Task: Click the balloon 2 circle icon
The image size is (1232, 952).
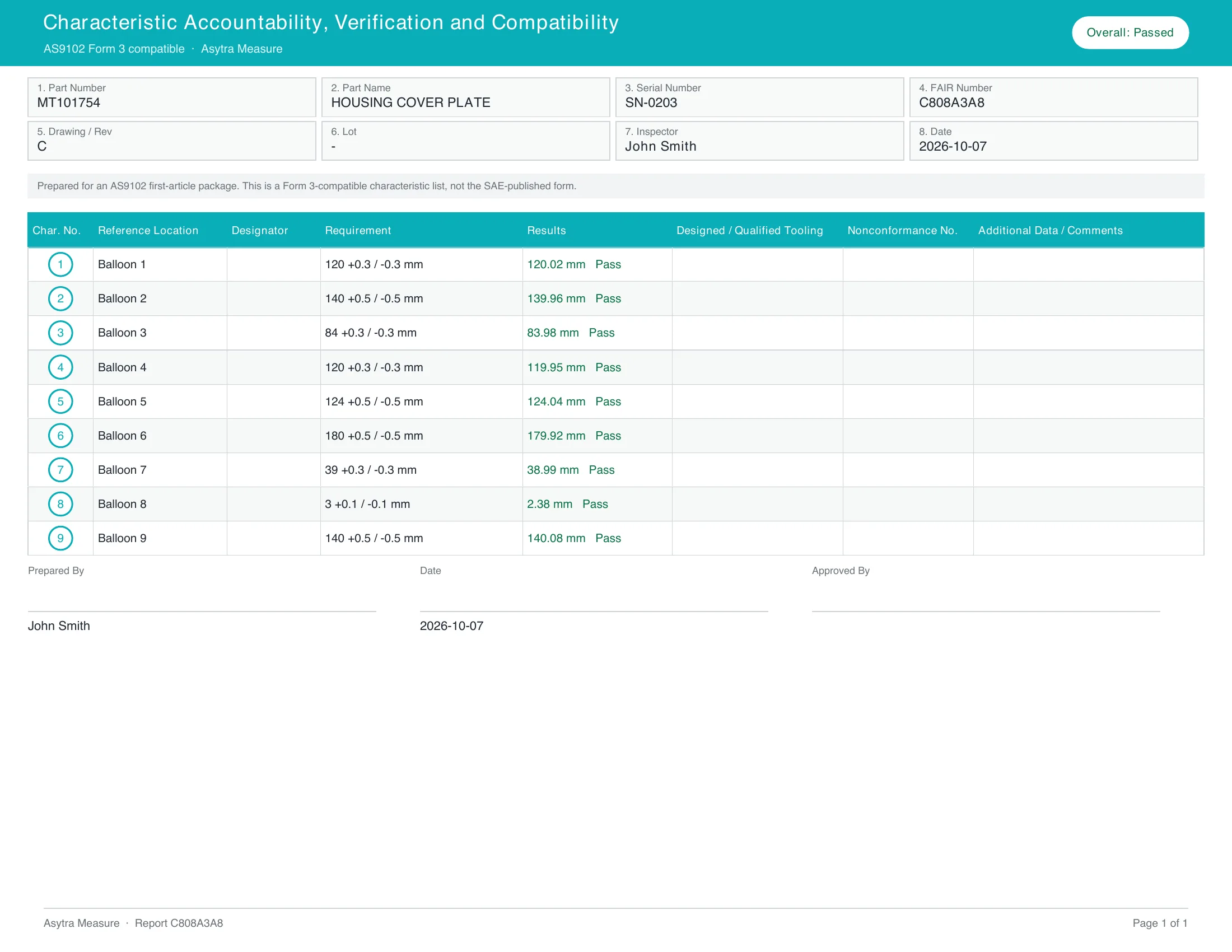Action: (60, 298)
